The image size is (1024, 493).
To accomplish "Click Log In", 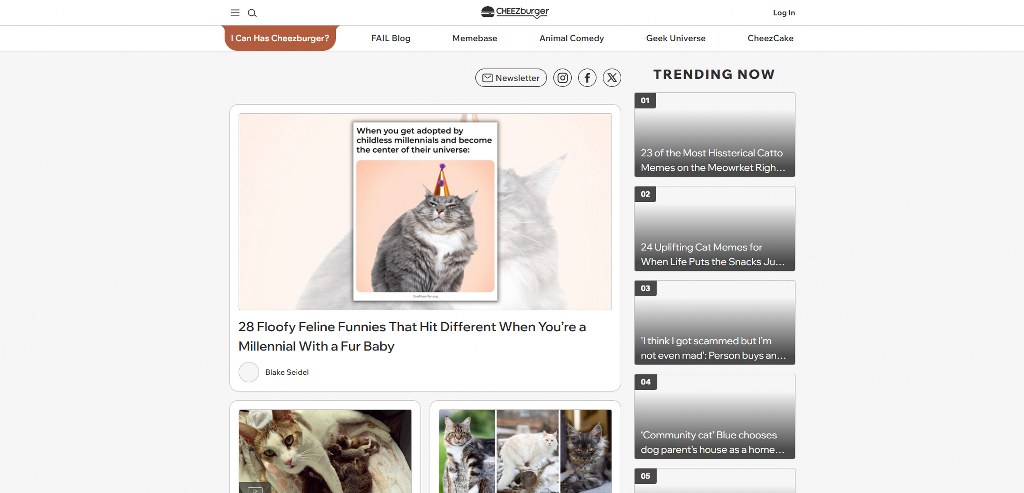I will pyautogui.click(x=784, y=12).
